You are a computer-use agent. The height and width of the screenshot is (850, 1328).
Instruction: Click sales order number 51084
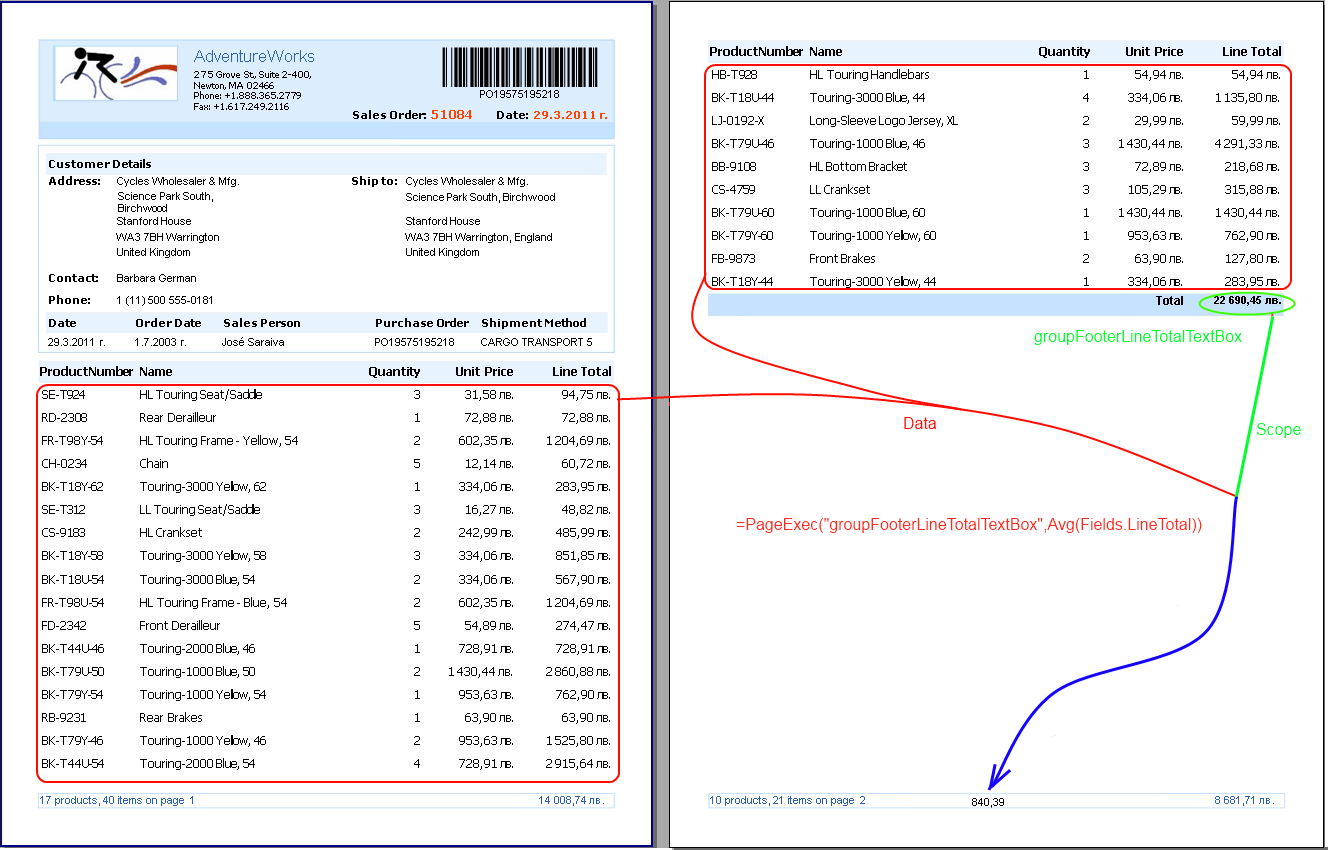451,115
